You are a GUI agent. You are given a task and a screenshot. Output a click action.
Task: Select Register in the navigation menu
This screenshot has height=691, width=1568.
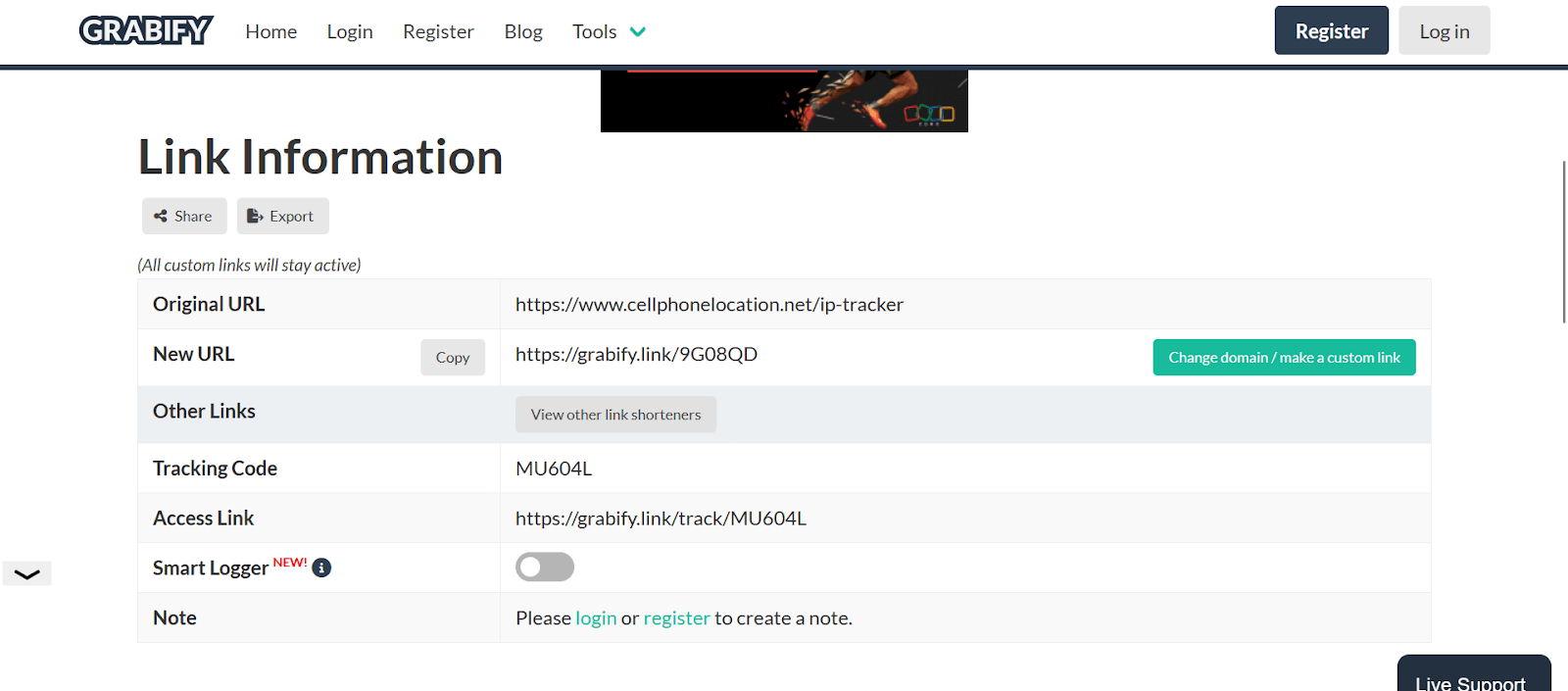(x=438, y=32)
